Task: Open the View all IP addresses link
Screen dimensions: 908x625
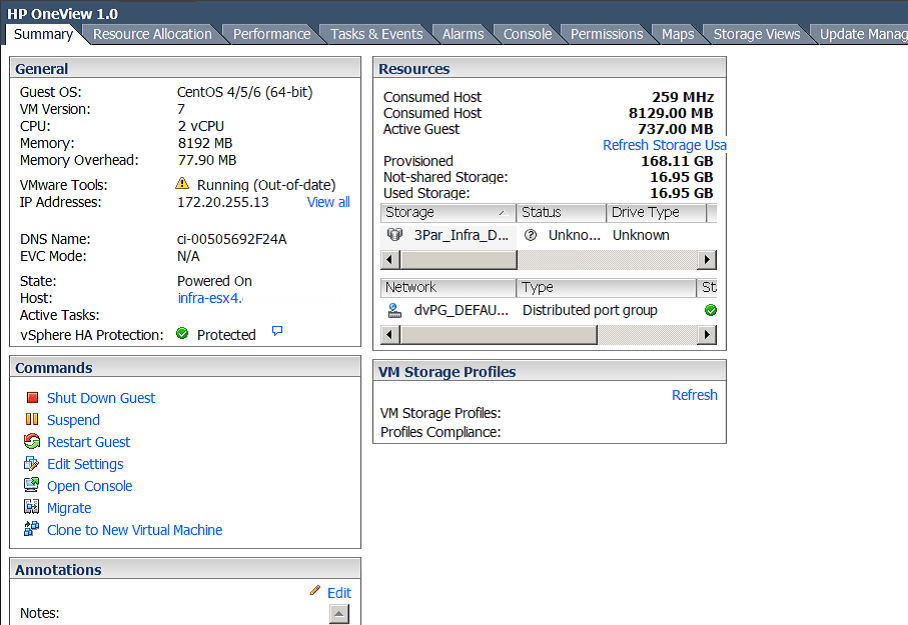Action: (x=328, y=202)
